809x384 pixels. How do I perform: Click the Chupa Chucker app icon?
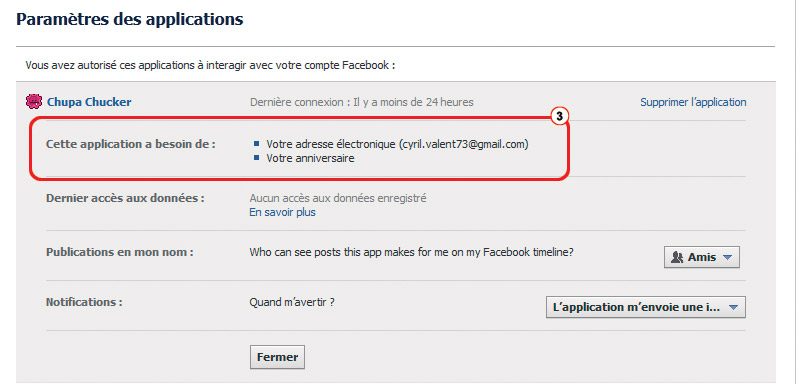[34, 102]
